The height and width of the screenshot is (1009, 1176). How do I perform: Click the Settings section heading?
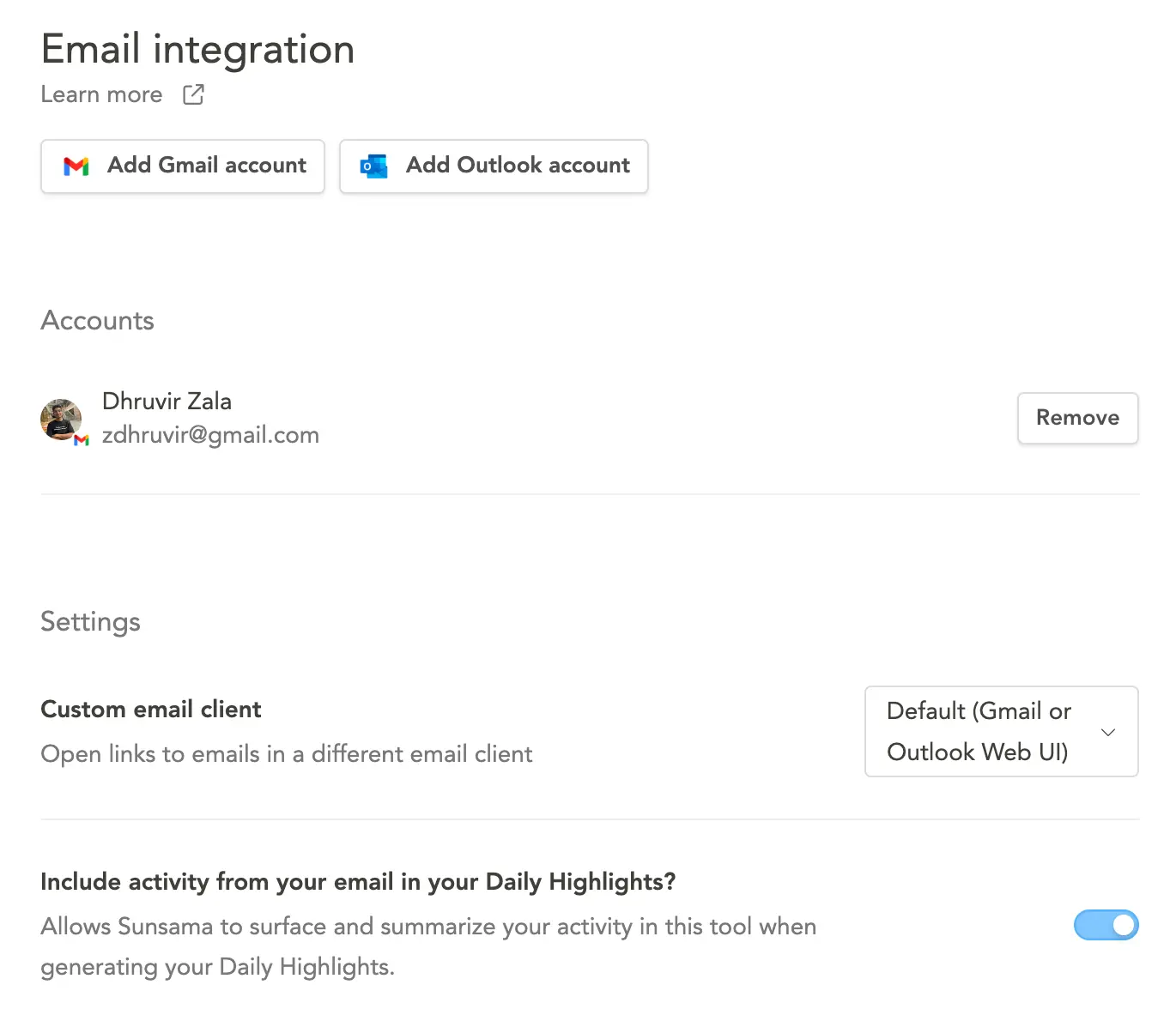(90, 622)
